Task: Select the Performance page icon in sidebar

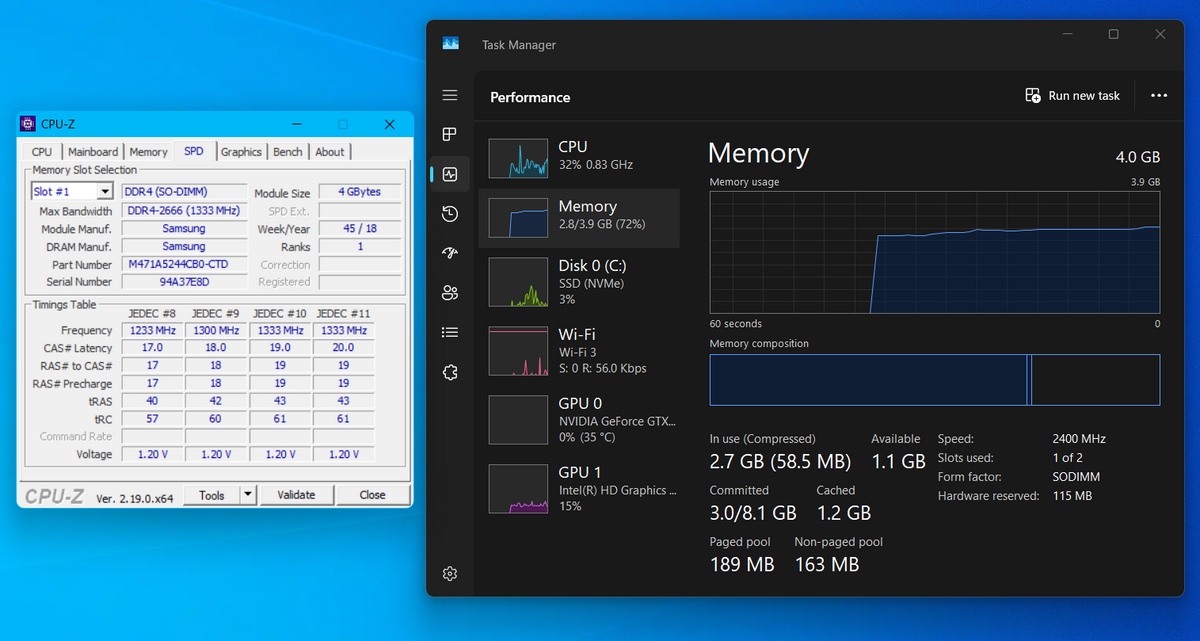Action: (450, 174)
